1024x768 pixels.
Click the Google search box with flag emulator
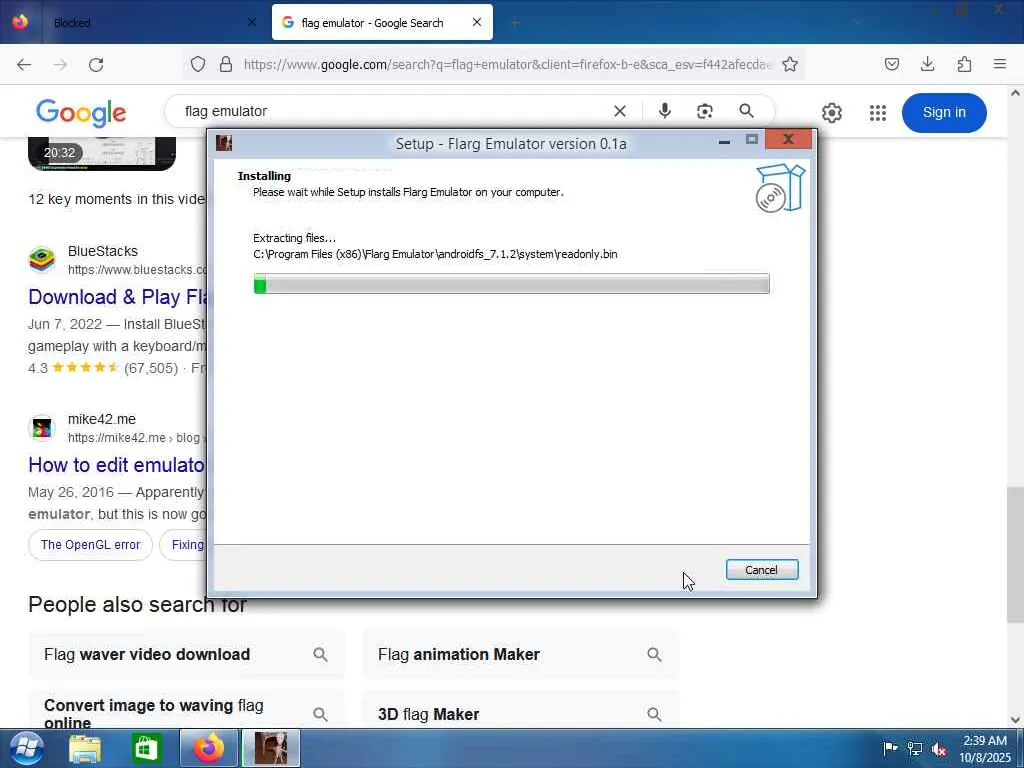pyautogui.click(x=392, y=111)
